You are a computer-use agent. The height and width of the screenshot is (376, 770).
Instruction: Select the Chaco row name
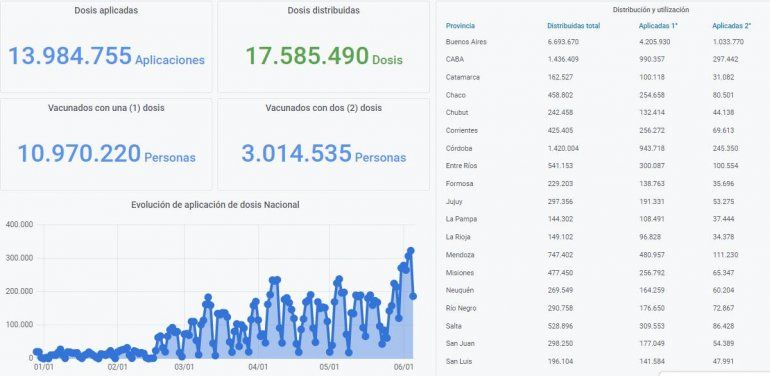coord(456,95)
